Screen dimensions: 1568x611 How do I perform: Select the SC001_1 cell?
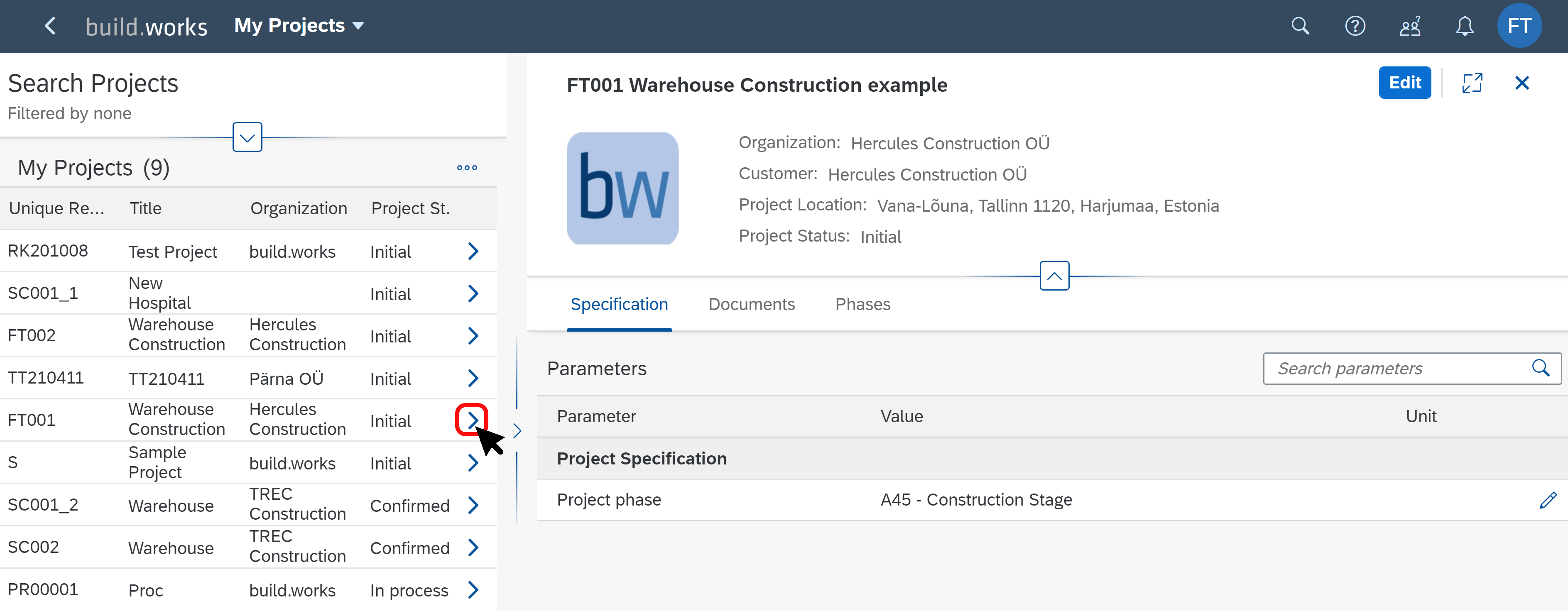(43, 293)
